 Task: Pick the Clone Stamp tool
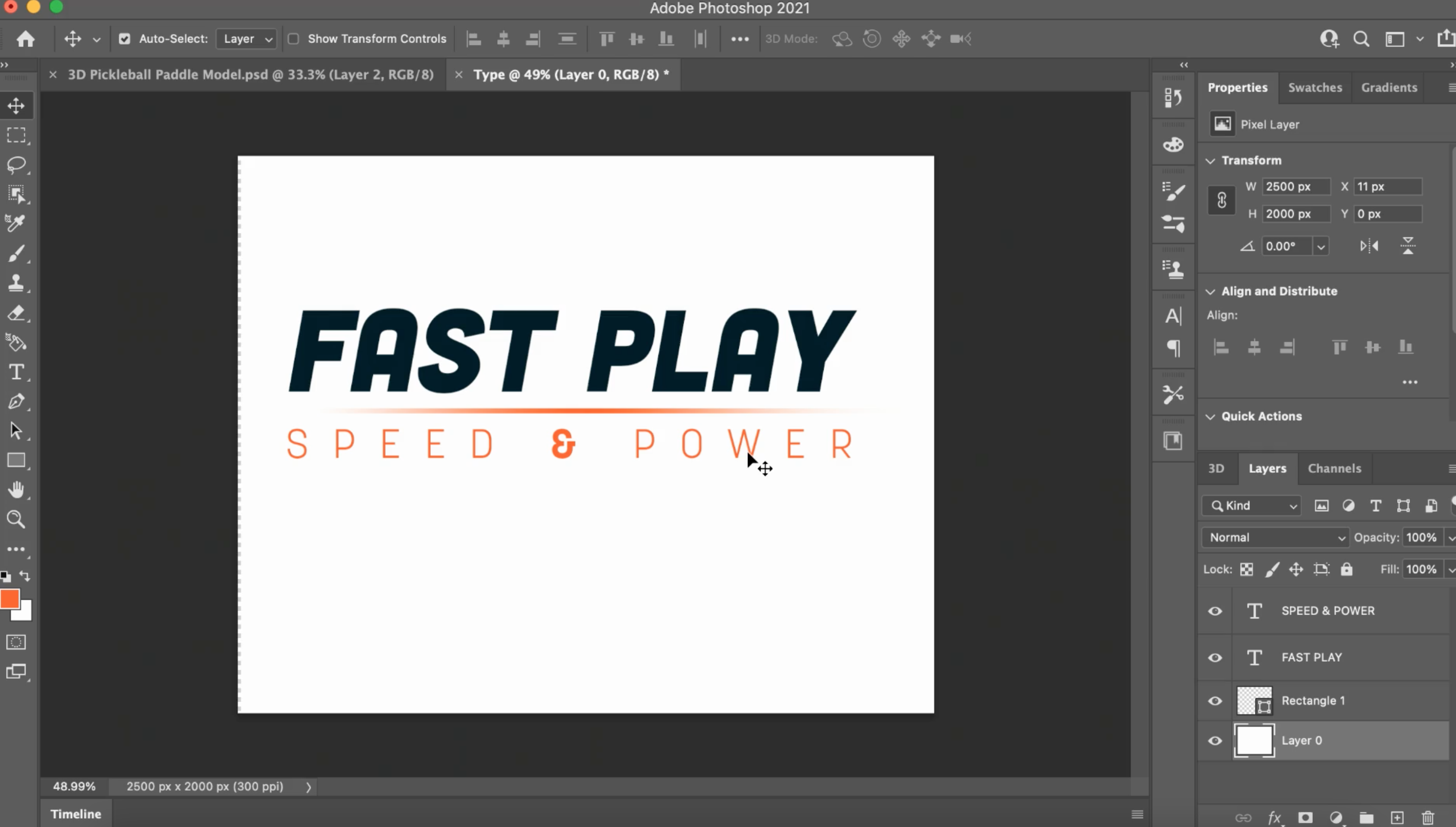click(x=16, y=283)
